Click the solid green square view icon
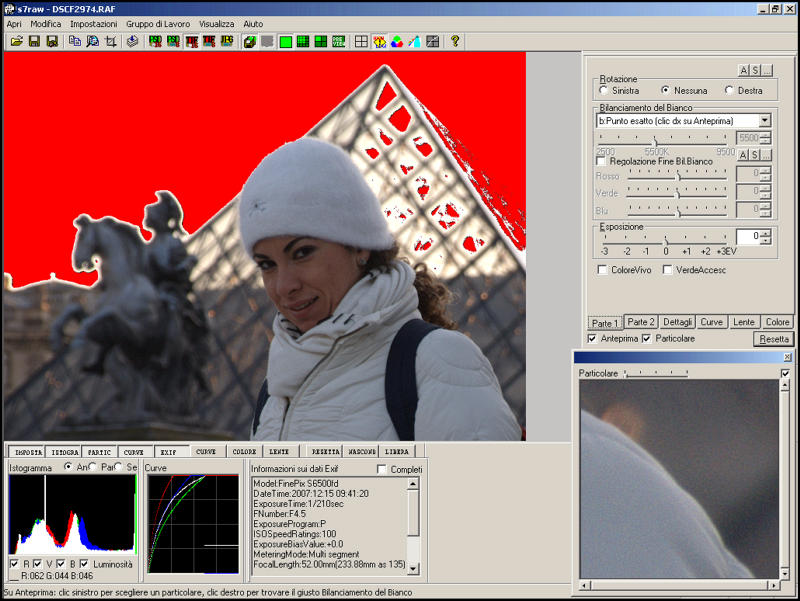The width and height of the screenshot is (800, 601). [286, 41]
